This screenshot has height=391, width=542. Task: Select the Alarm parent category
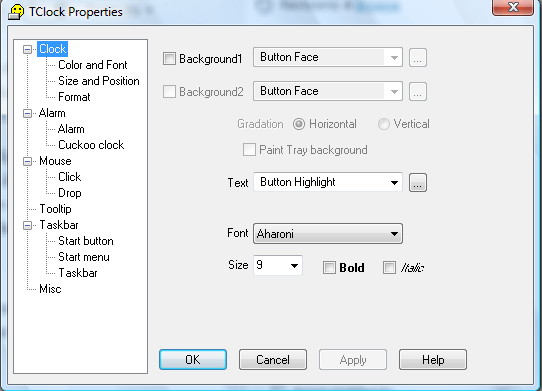pos(52,113)
